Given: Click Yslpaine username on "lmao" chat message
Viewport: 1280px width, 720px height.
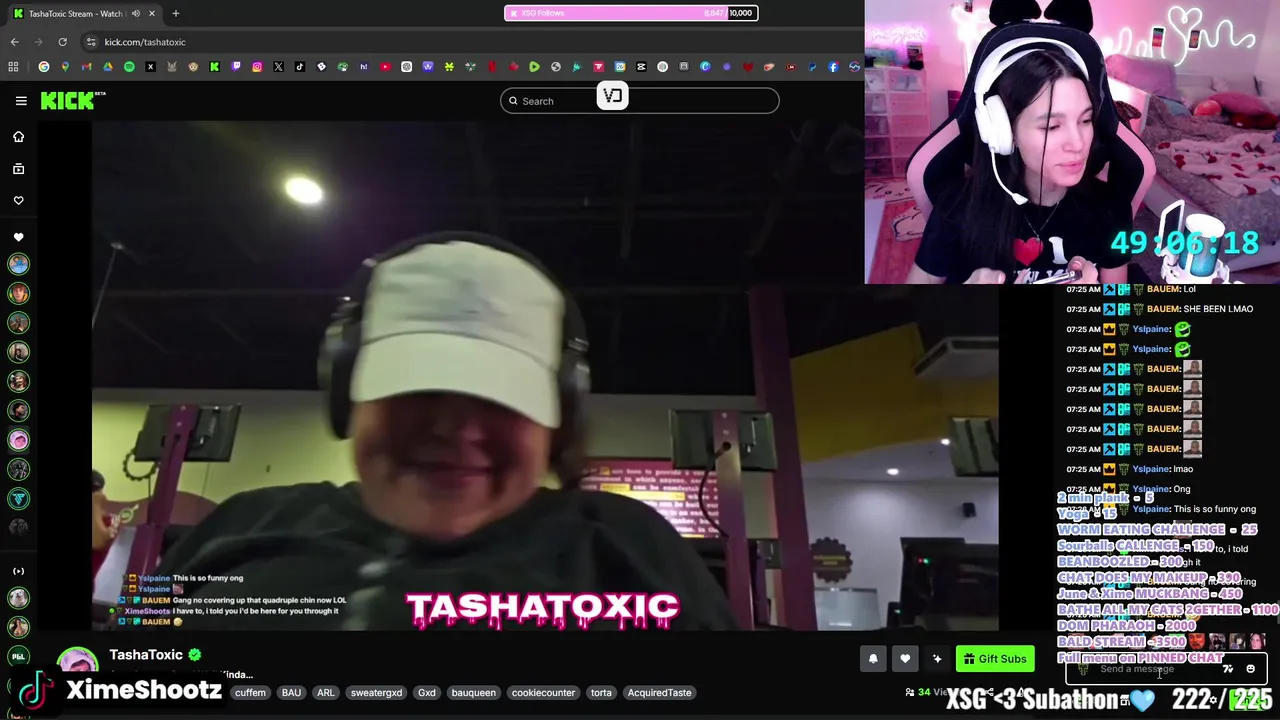Looking at the screenshot, I should click(x=1150, y=469).
